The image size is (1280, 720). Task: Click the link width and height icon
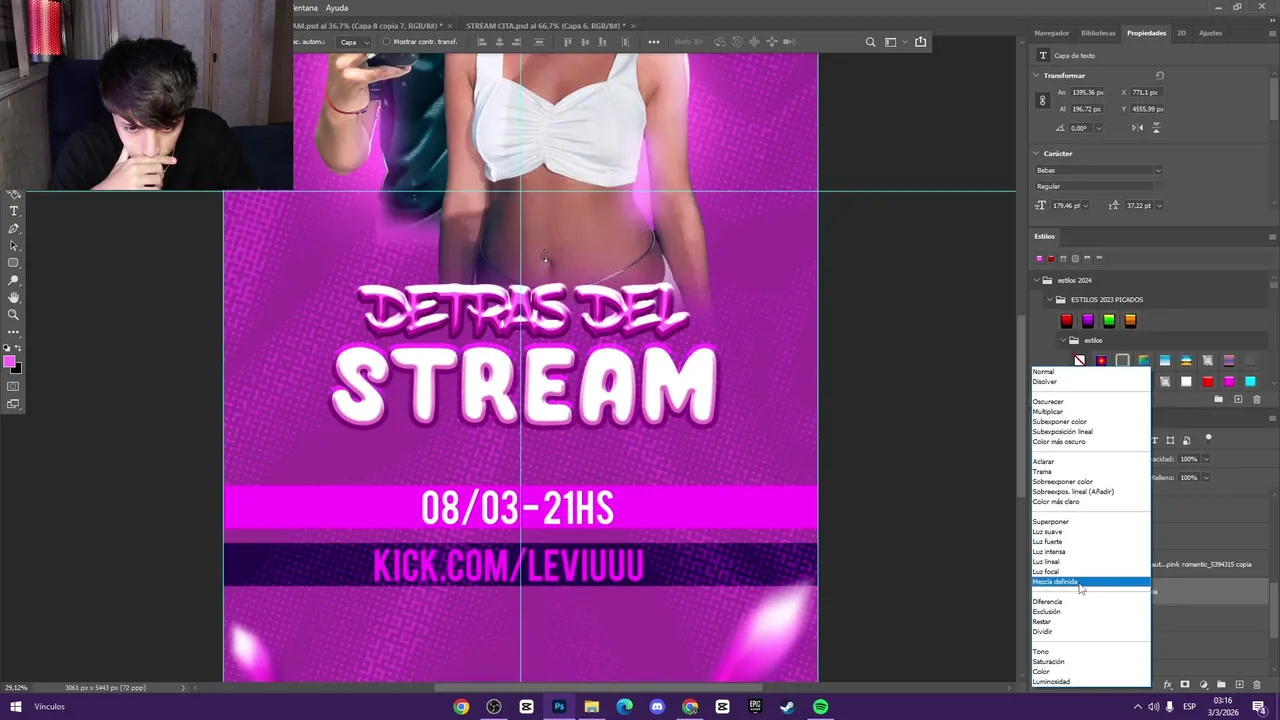tap(1043, 100)
